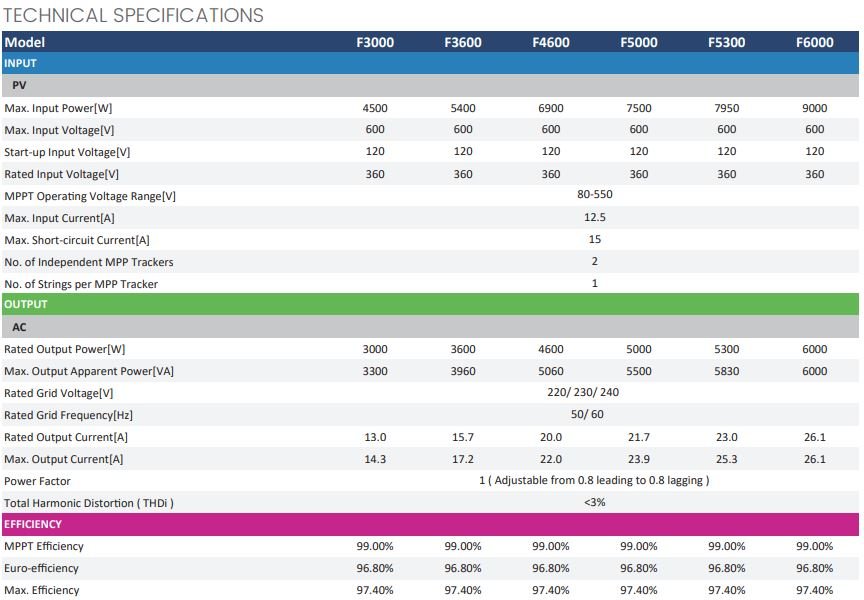Click the 220/ 230/ 240 grid voltage value
The image size is (864, 600).
tap(594, 392)
